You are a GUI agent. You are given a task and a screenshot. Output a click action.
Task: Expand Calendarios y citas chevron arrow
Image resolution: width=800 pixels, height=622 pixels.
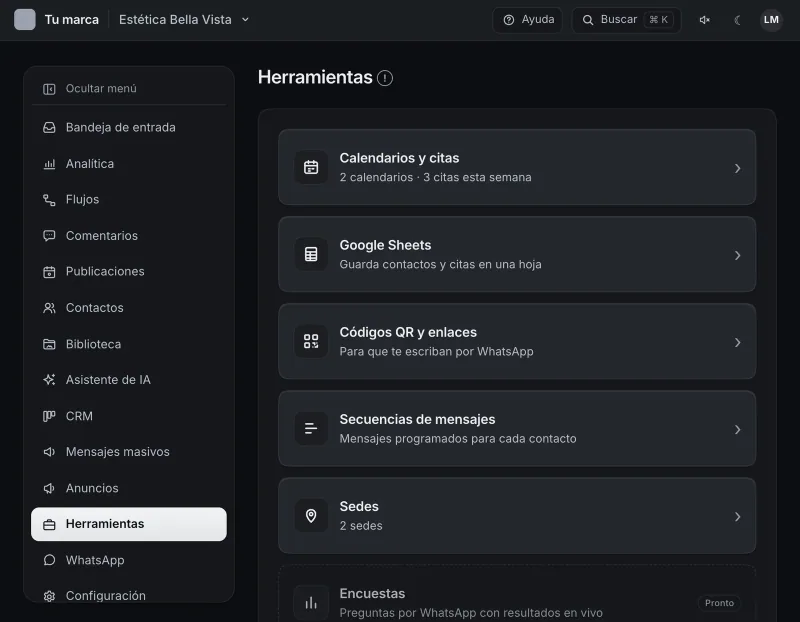click(x=737, y=168)
